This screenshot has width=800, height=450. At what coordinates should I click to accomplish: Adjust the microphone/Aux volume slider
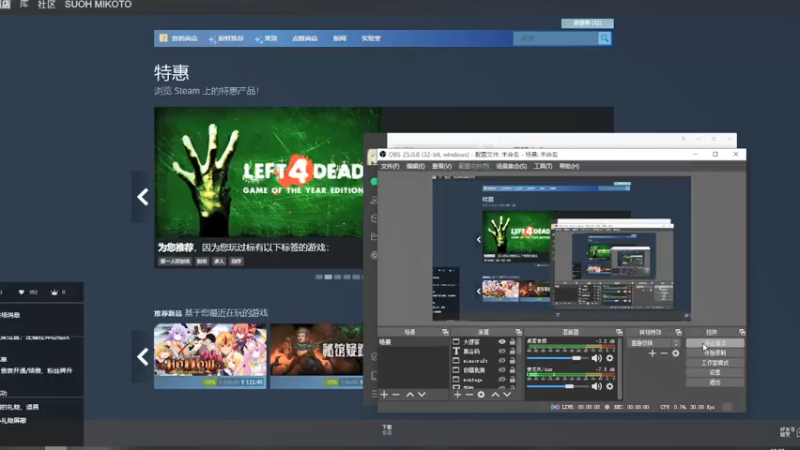[558, 386]
